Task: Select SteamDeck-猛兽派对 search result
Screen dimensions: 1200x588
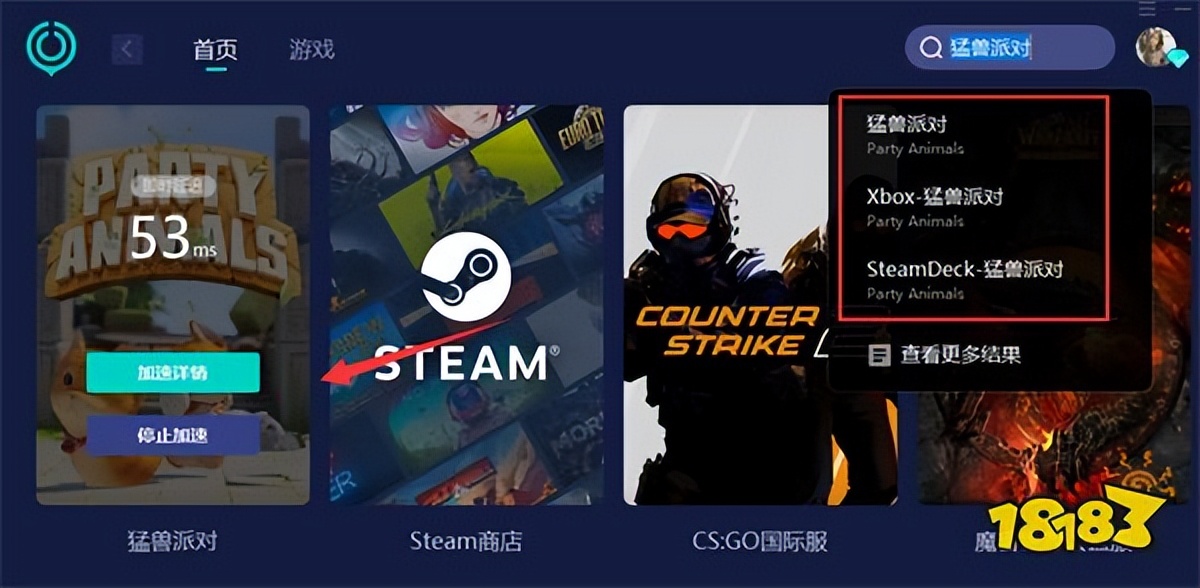Action: (970, 280)
